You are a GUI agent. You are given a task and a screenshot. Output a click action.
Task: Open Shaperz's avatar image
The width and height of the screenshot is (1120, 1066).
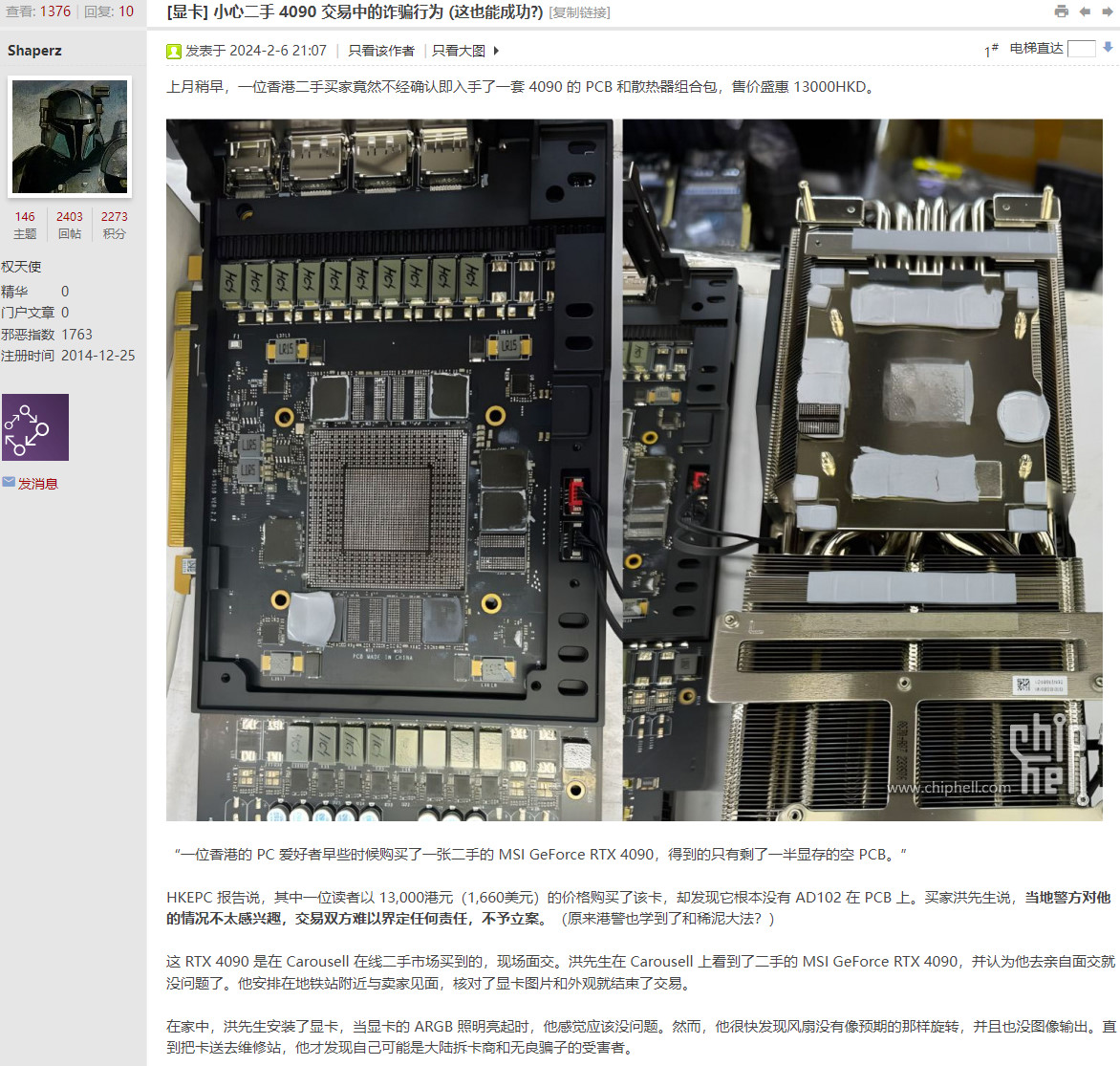point(70,136)
